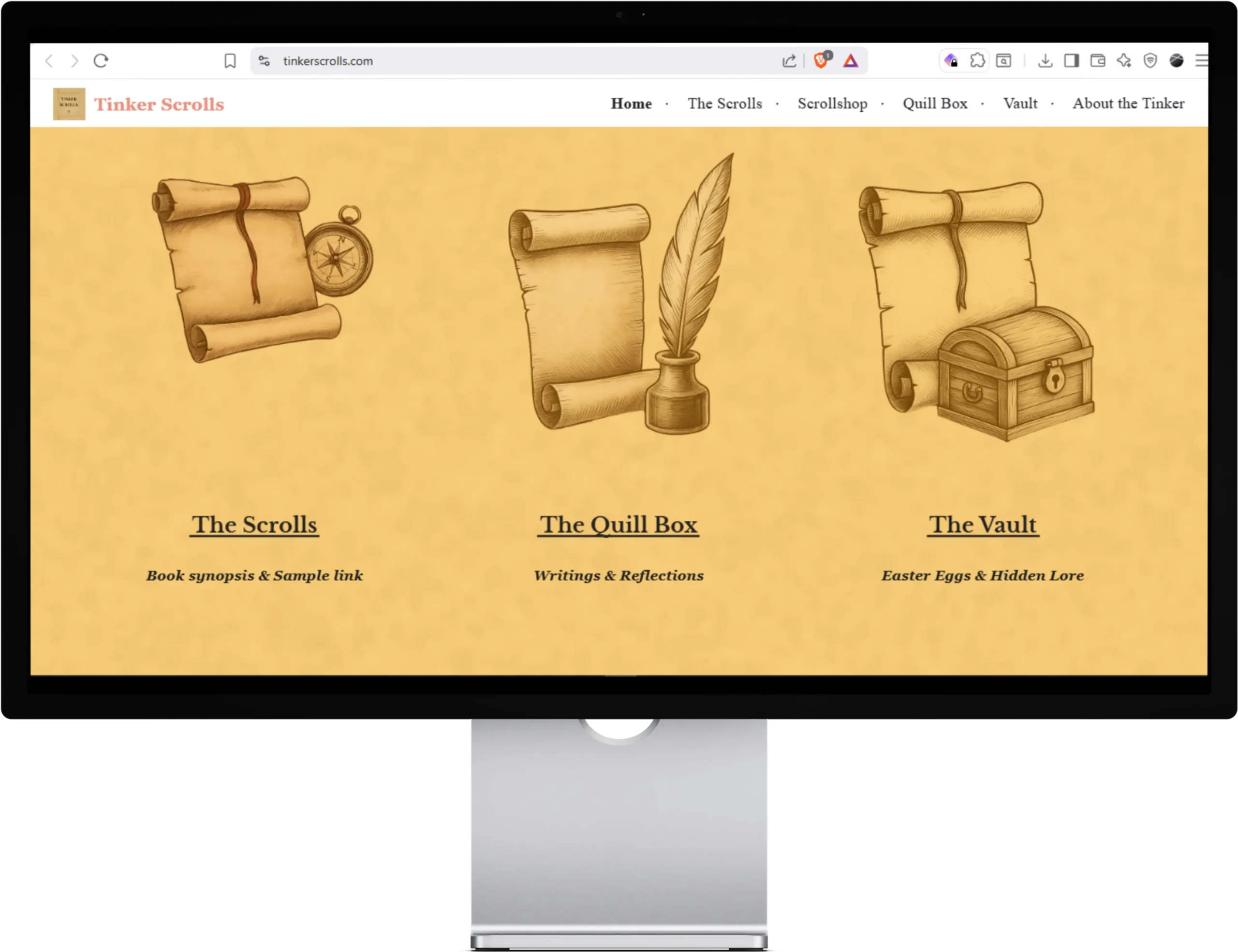The image size is (1238, 952).
Task: Open Brave Shields lion icon
Action: [x=820, y=60]
